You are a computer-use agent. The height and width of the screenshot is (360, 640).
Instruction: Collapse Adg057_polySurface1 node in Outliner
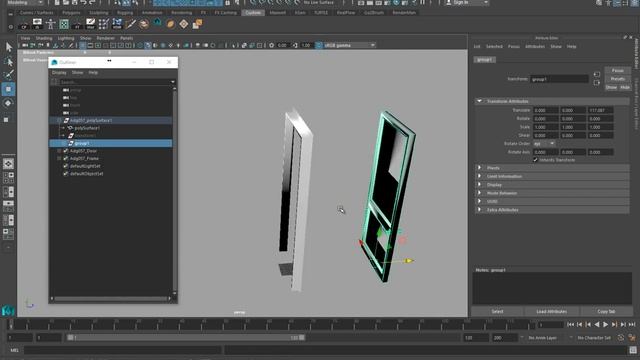tap(60, 120)
